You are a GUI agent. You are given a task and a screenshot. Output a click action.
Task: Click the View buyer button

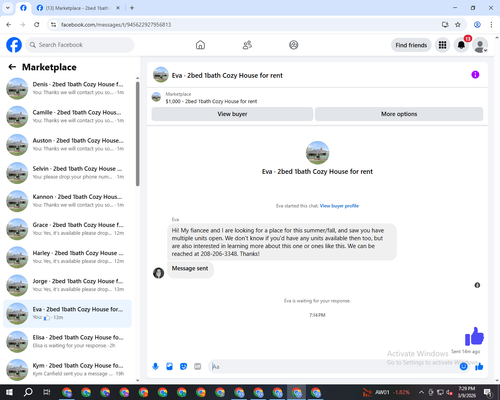[232, 114]
